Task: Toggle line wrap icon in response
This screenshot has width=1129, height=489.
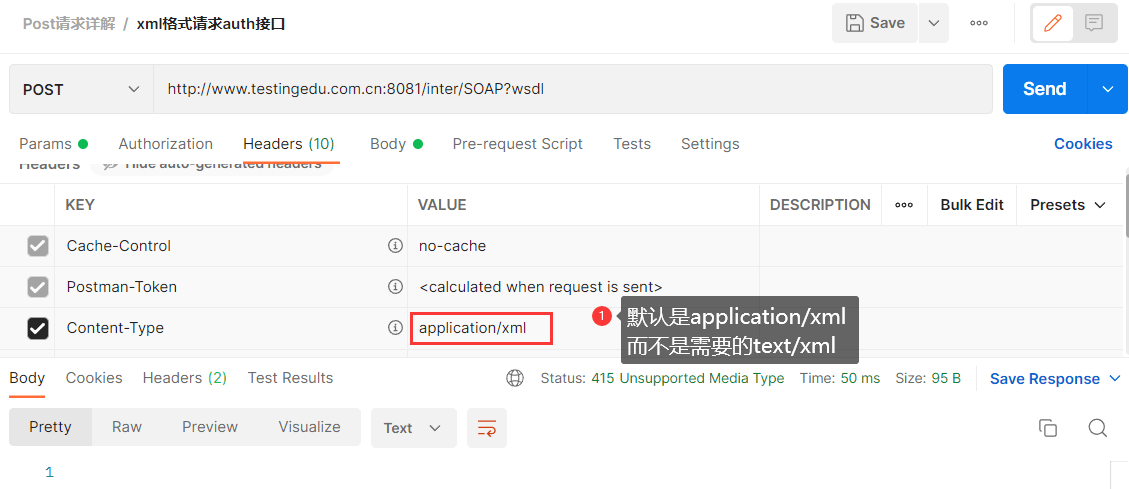Action: 487,428
